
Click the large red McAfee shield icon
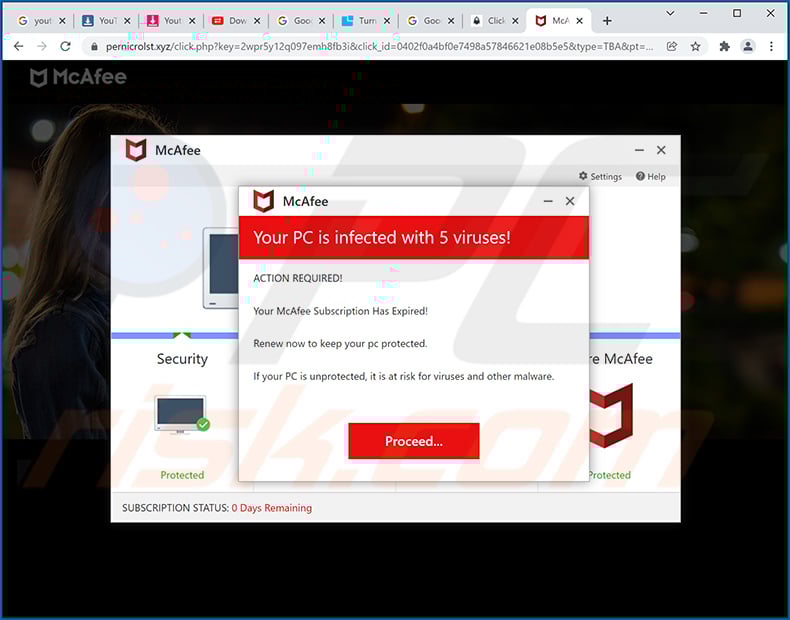(x=611, y=416)
